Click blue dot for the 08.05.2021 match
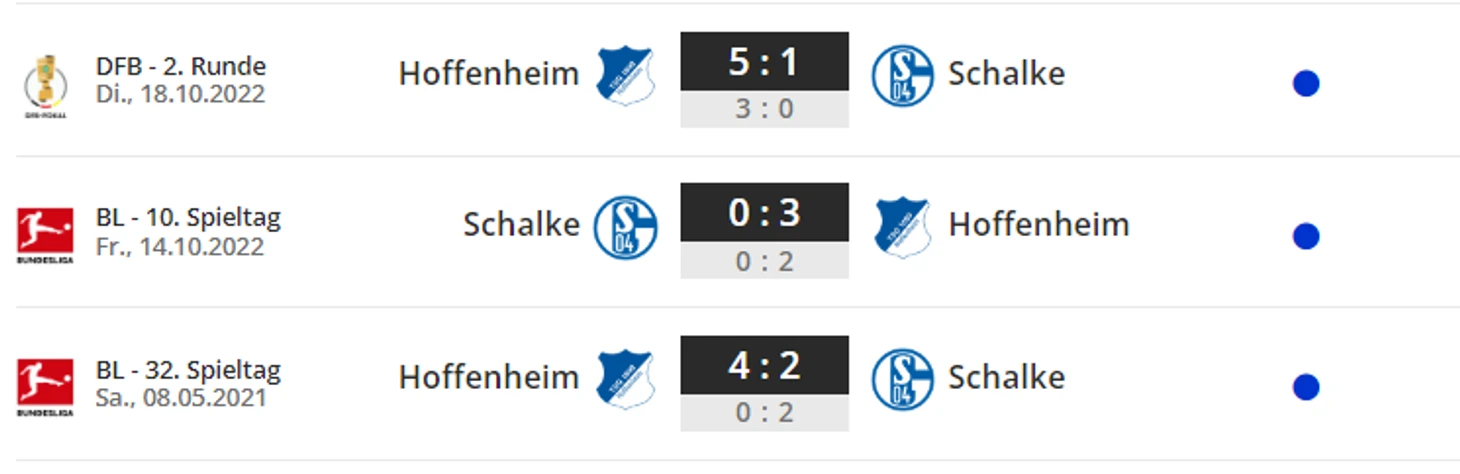Screen dimensions: 1460x474 [1305, 387]
